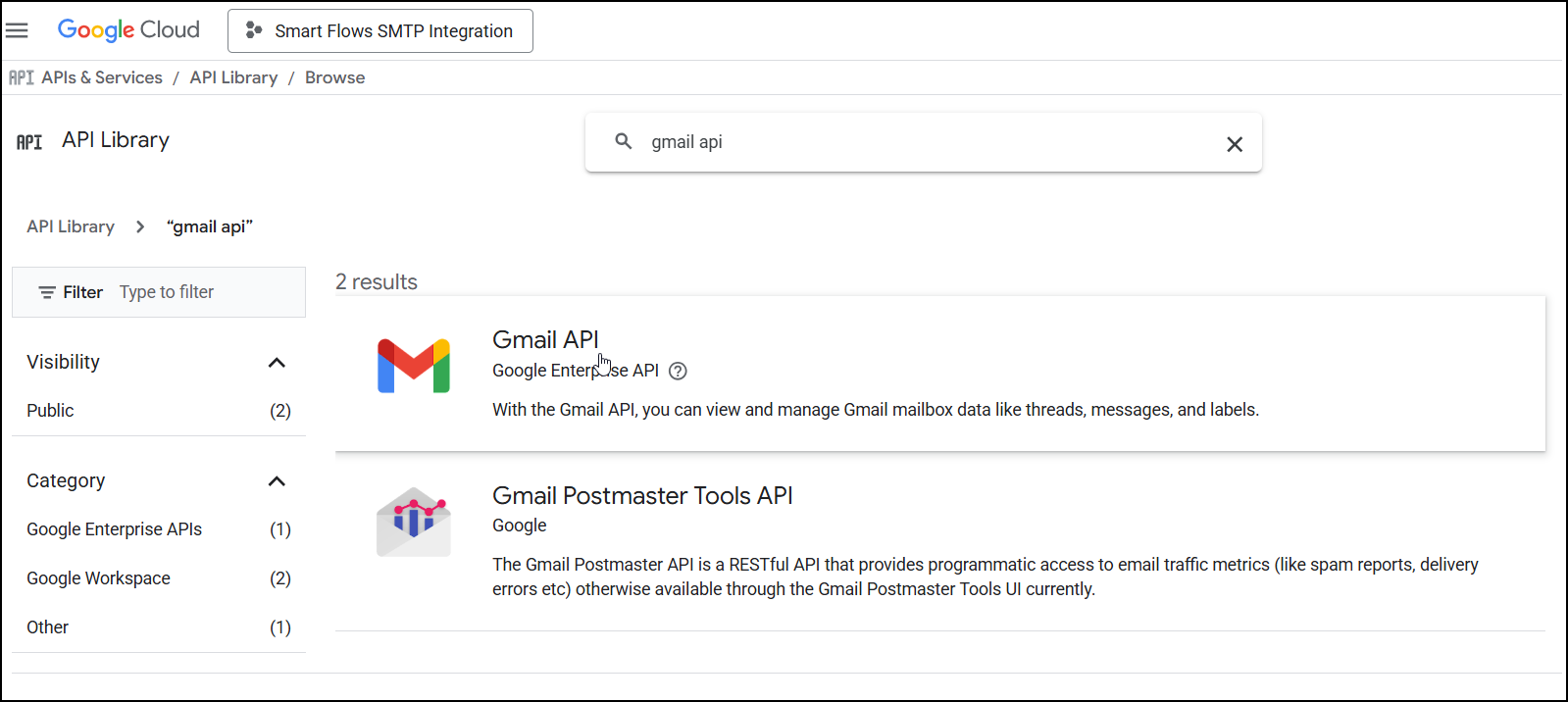
Task: Click Browse in the breadcrumb
Action: coord(334,77)
